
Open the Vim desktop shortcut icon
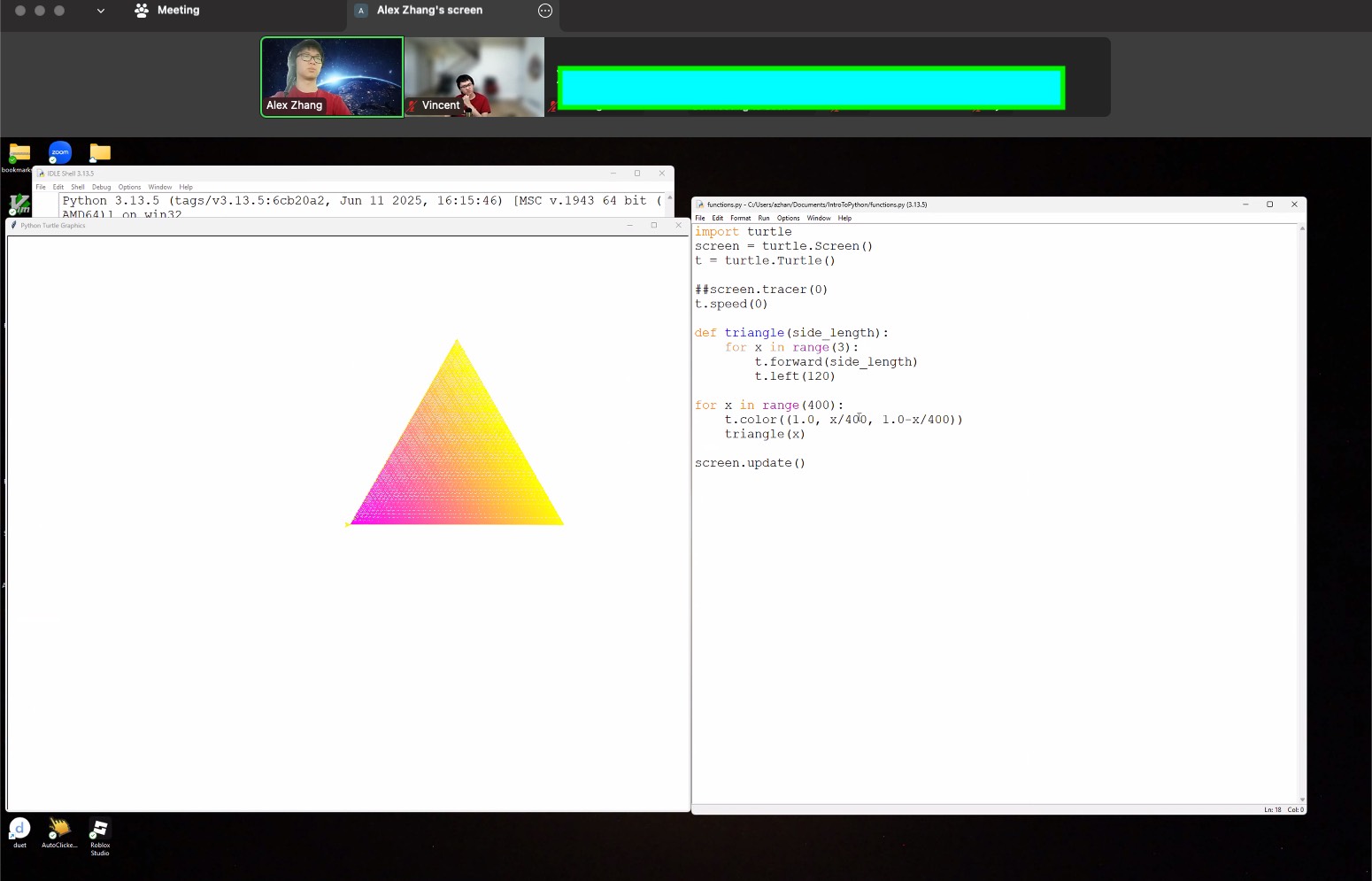(x=19, y=205)
